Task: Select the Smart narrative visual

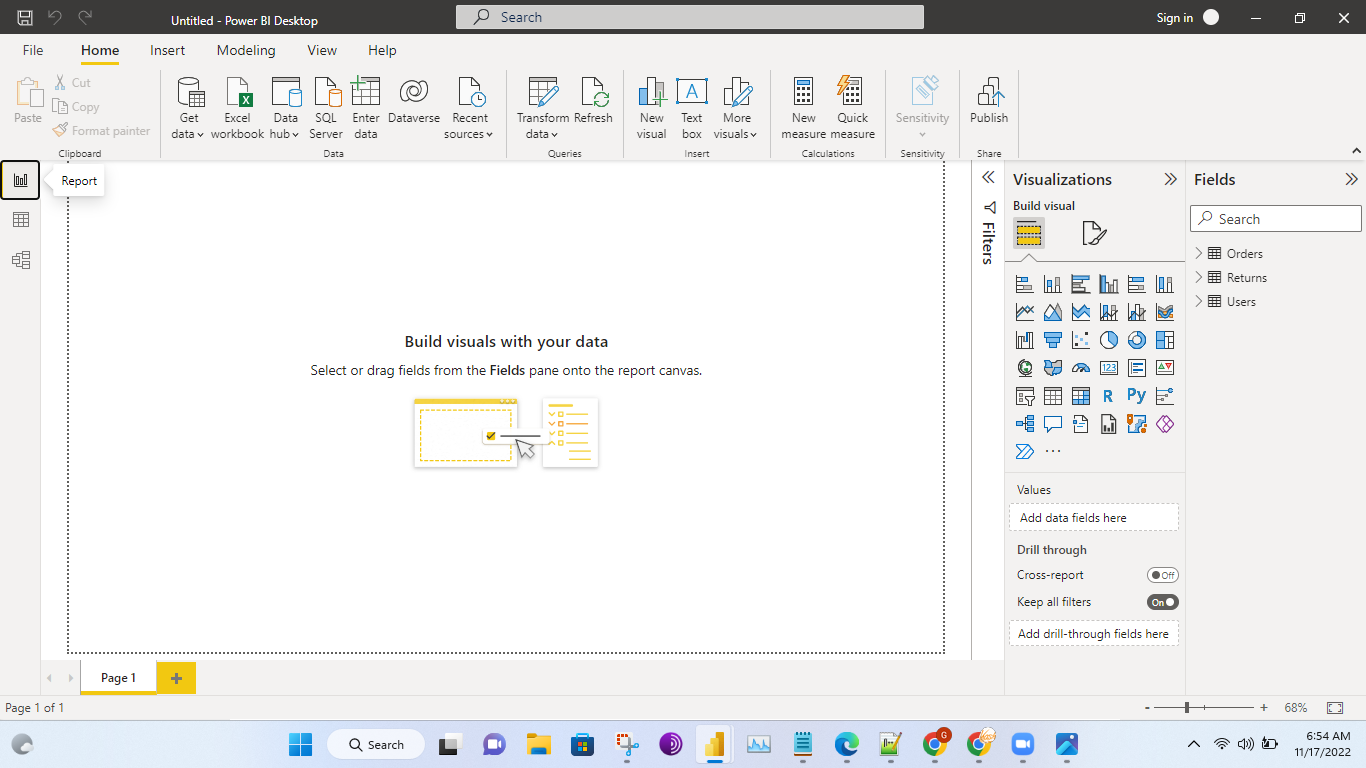Action: (1080, 424)
